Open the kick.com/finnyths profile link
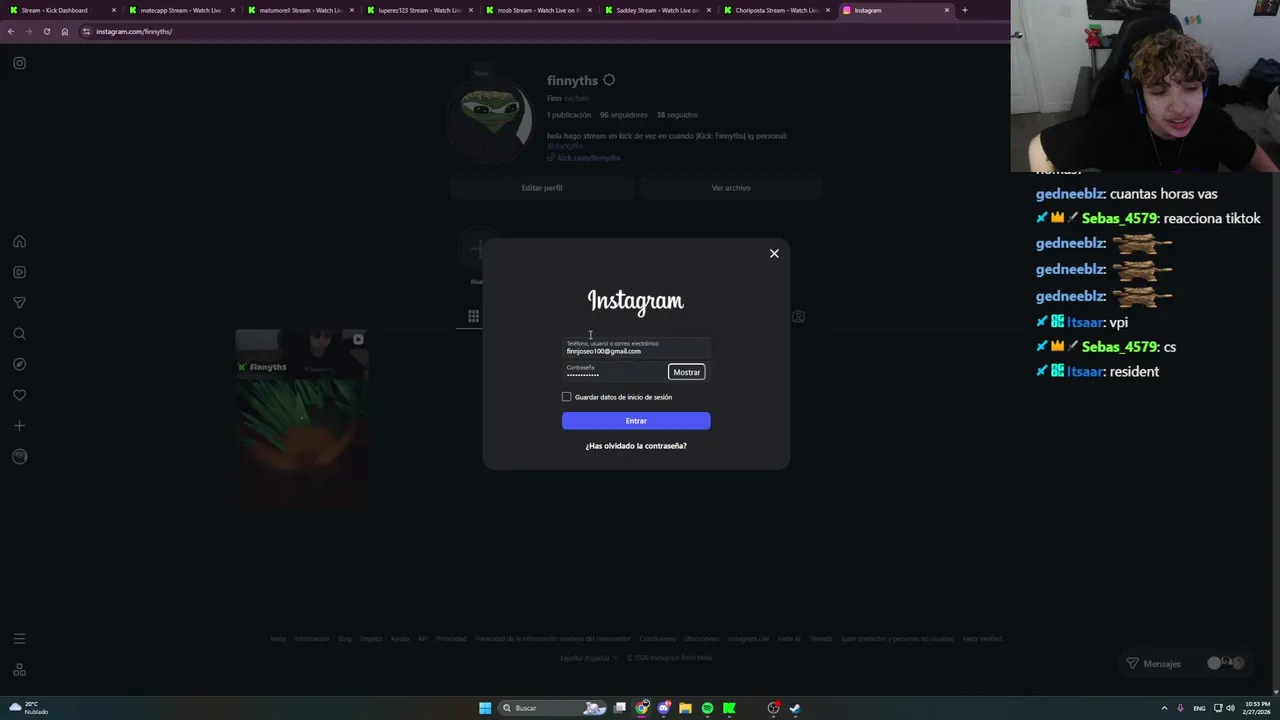The width and height of the screenshot is (1280, 720). (589, 158)
